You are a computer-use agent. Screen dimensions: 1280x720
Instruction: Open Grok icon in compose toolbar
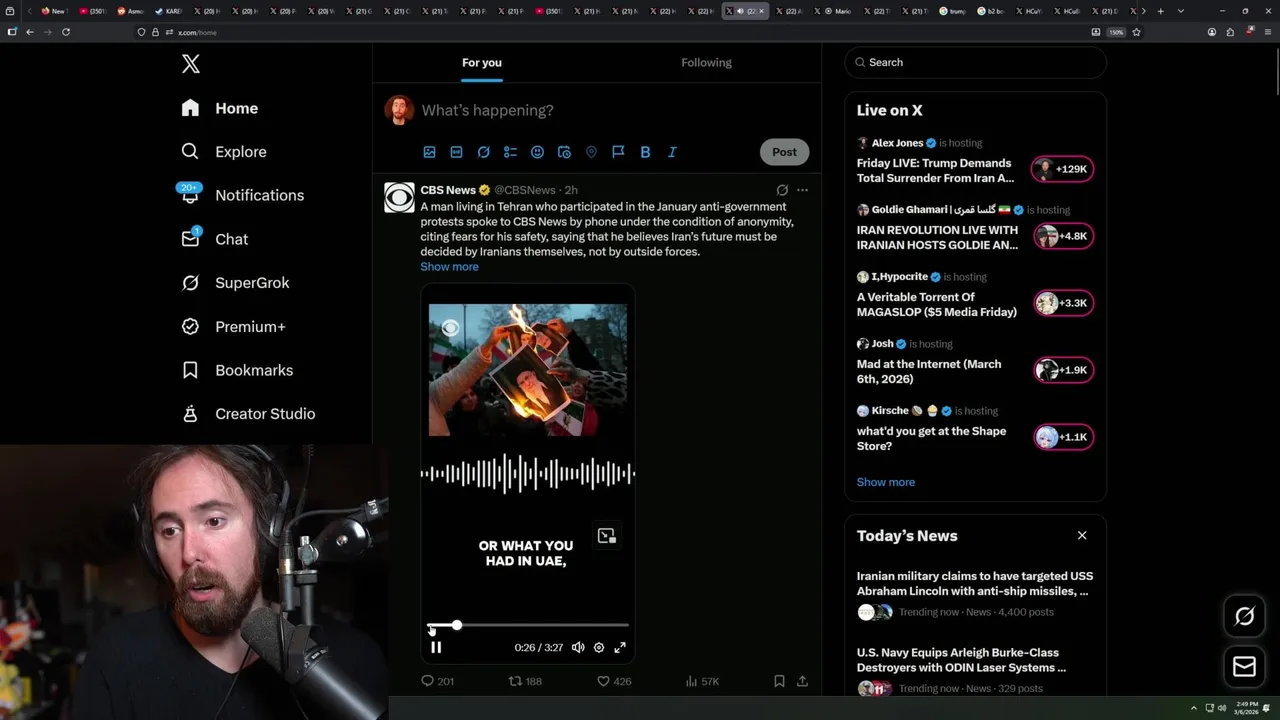point(483,152)
